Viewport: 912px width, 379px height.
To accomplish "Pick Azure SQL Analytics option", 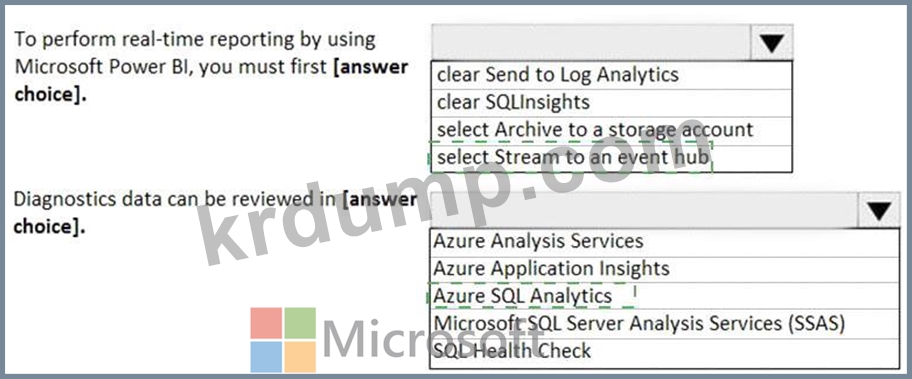I will point(664,296).
